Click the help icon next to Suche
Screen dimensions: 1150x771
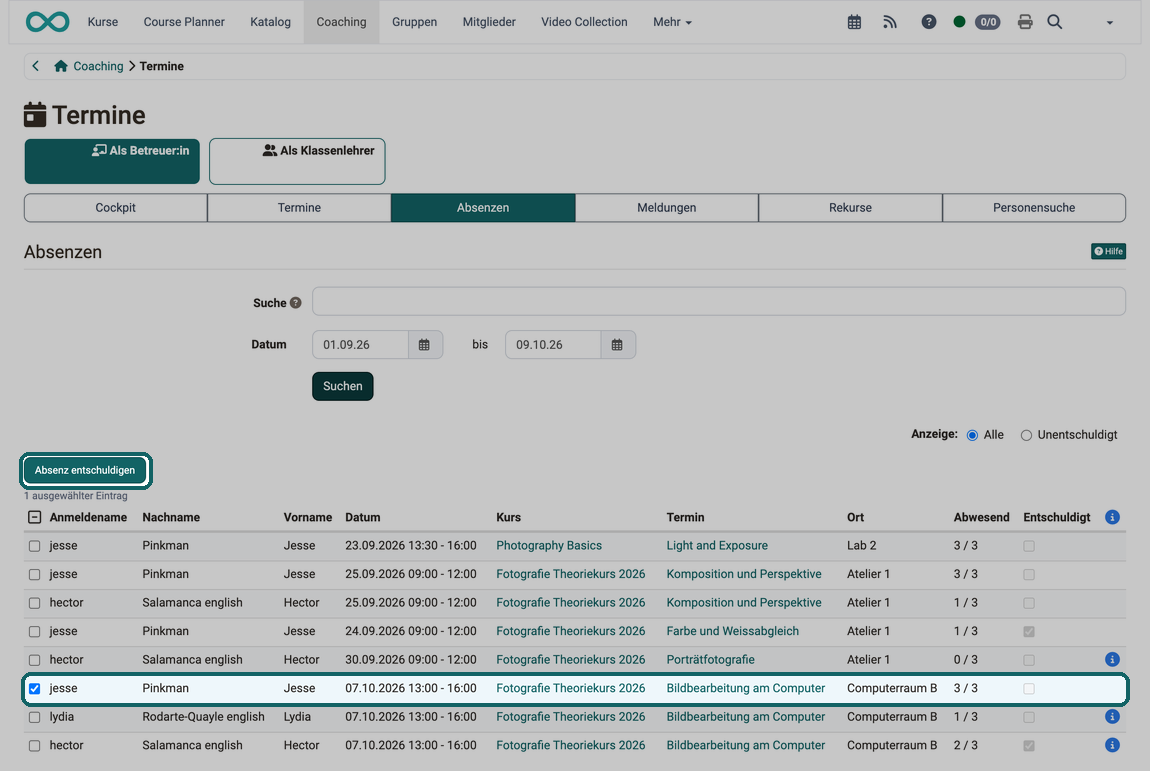pyautogui.click(x=296, y=303)
